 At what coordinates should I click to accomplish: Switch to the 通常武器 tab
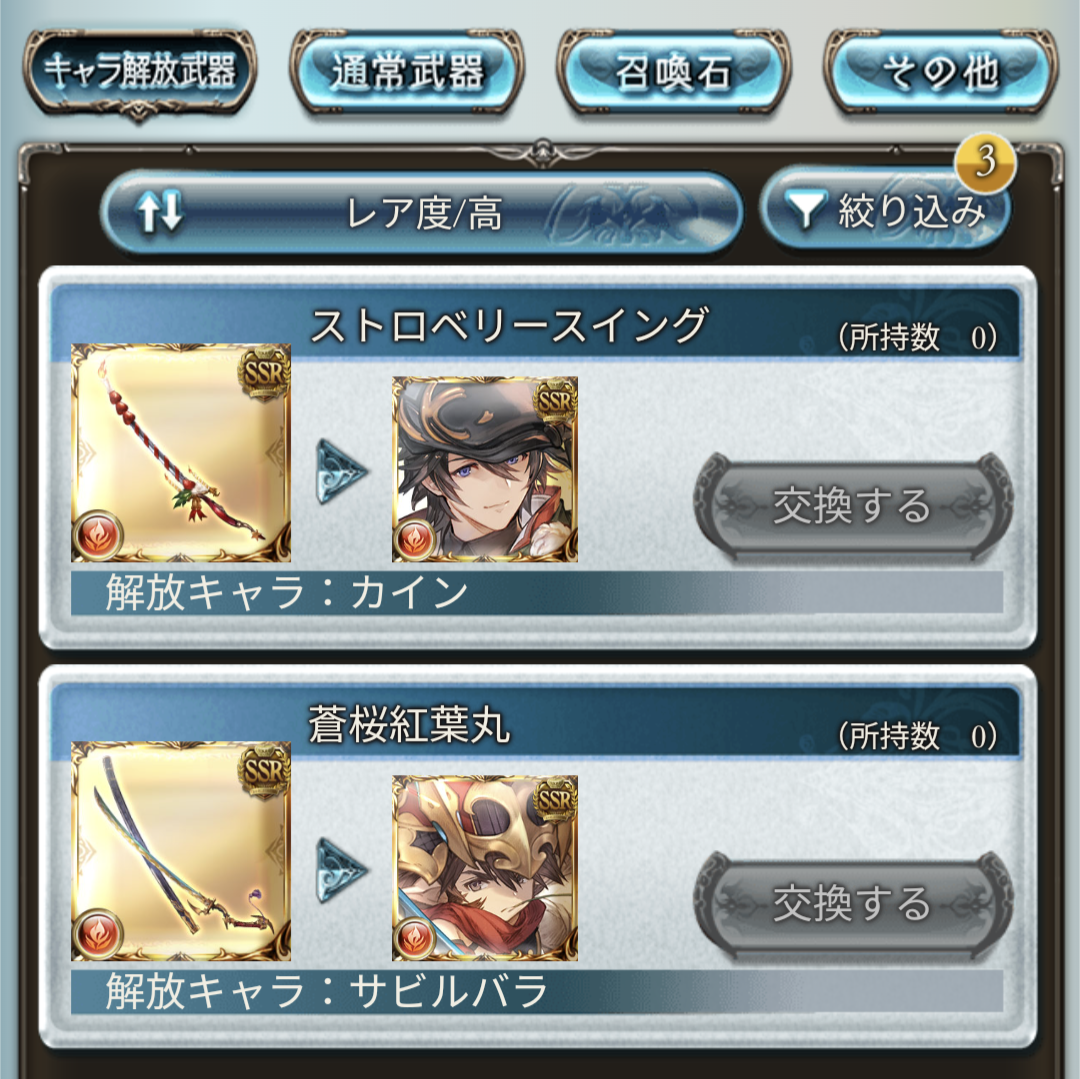[x=407, y=72]
